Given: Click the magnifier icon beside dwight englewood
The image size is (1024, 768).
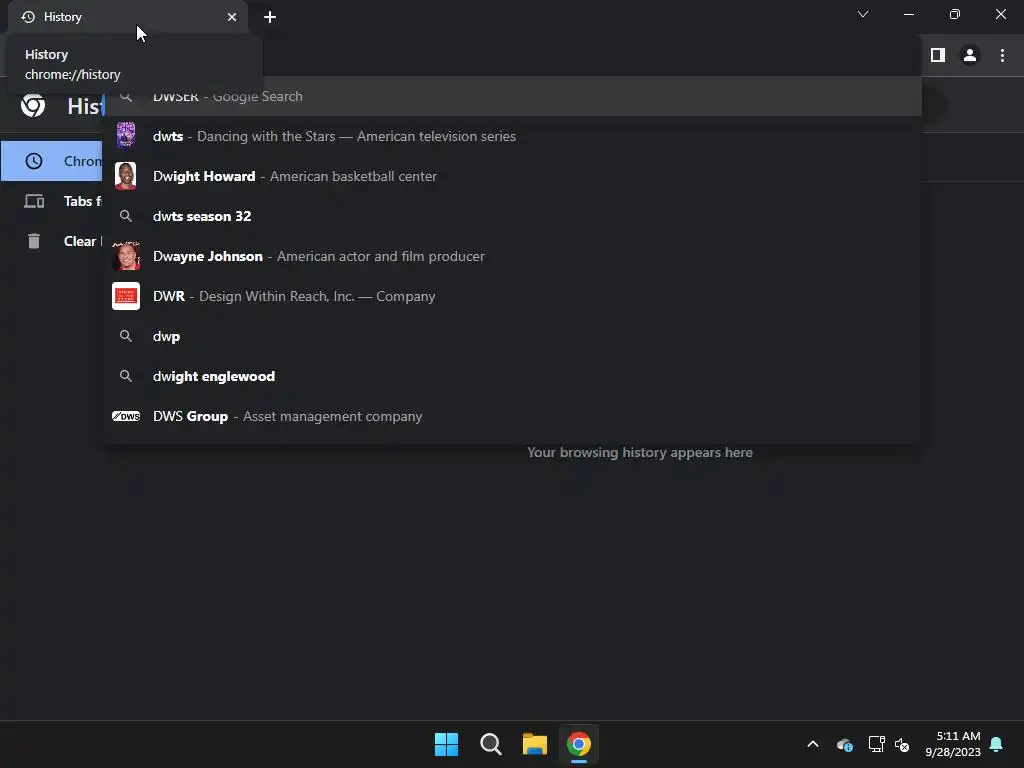Looking at the screenshot, I should tap(126, 376).
